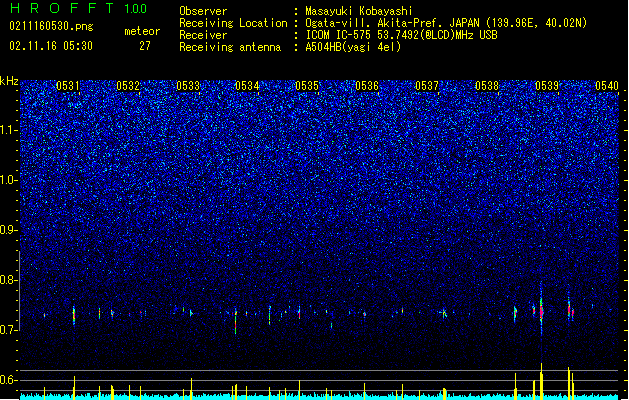629x400 pixels.
Task: Click the strong red meteor echo under 0539
Action: pos(541,311)
